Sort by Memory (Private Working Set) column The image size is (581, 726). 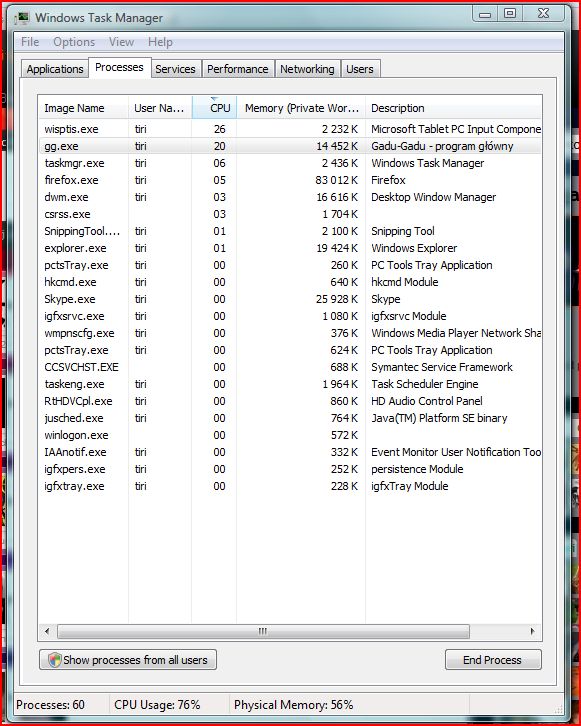click(x=301, y=108)
